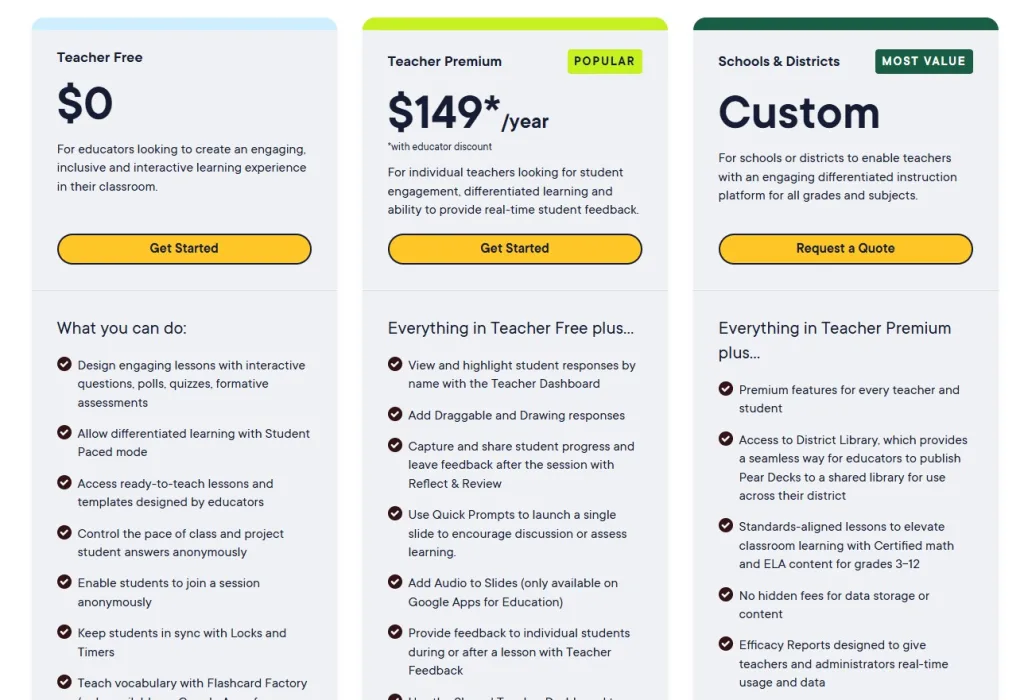Viewport: 1024px width, 700px height.
Task: Click checkmark icon next to Student Paced mode
Action: tap(65, 432)
